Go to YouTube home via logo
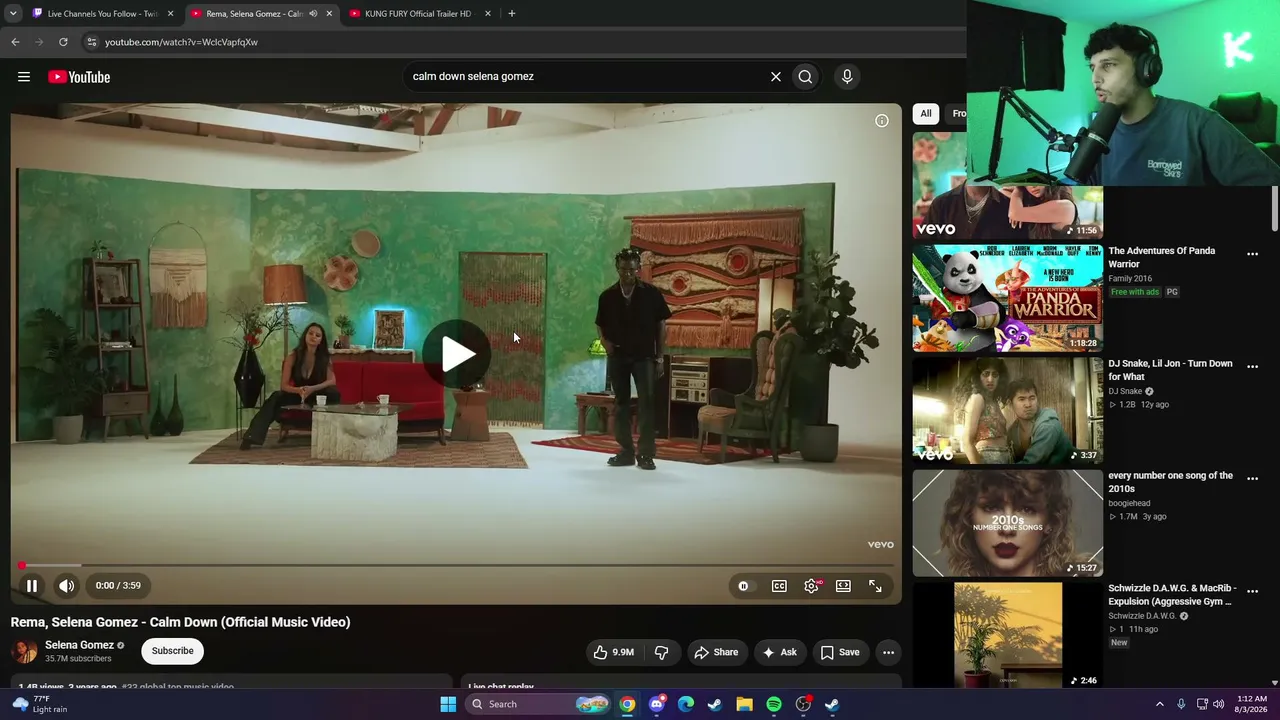Image resolution: width=1280 pixels, height=720 pixels. 79,77
